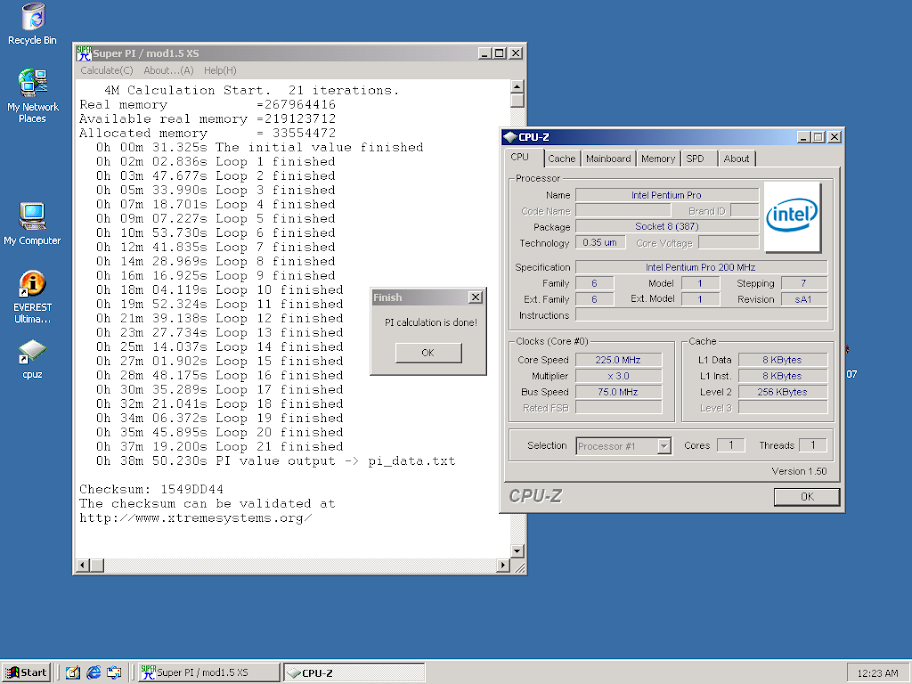Click the Allocated memory line in Super PI
Screen dimensions: 912x684
(x=208, y=133)
